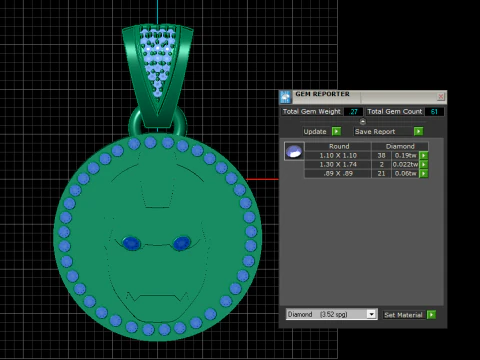480x360 pixels.
Task: Click the 0.19tw weight cell
Action: tap(405, 155)
